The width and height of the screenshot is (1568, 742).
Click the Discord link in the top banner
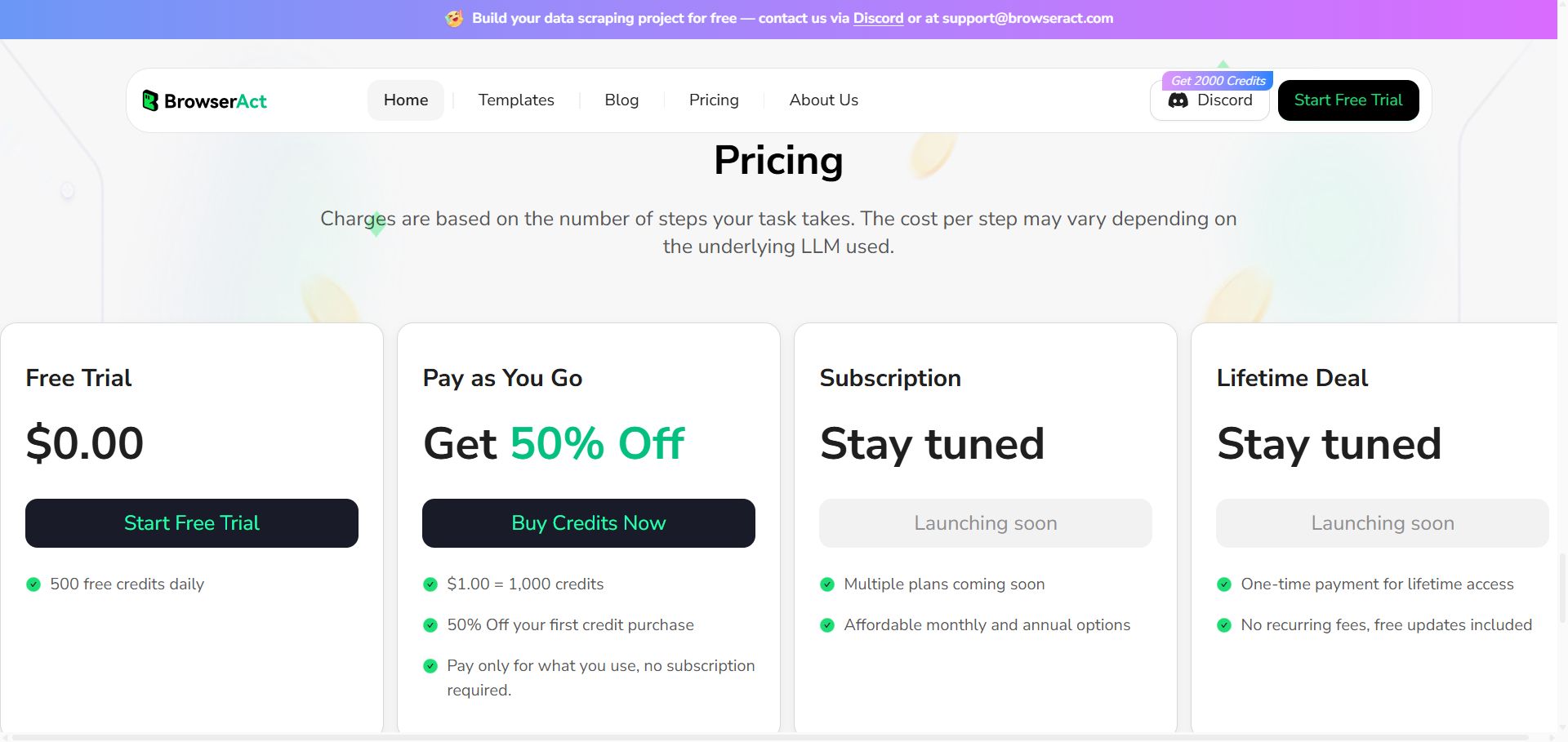[878, 18]
